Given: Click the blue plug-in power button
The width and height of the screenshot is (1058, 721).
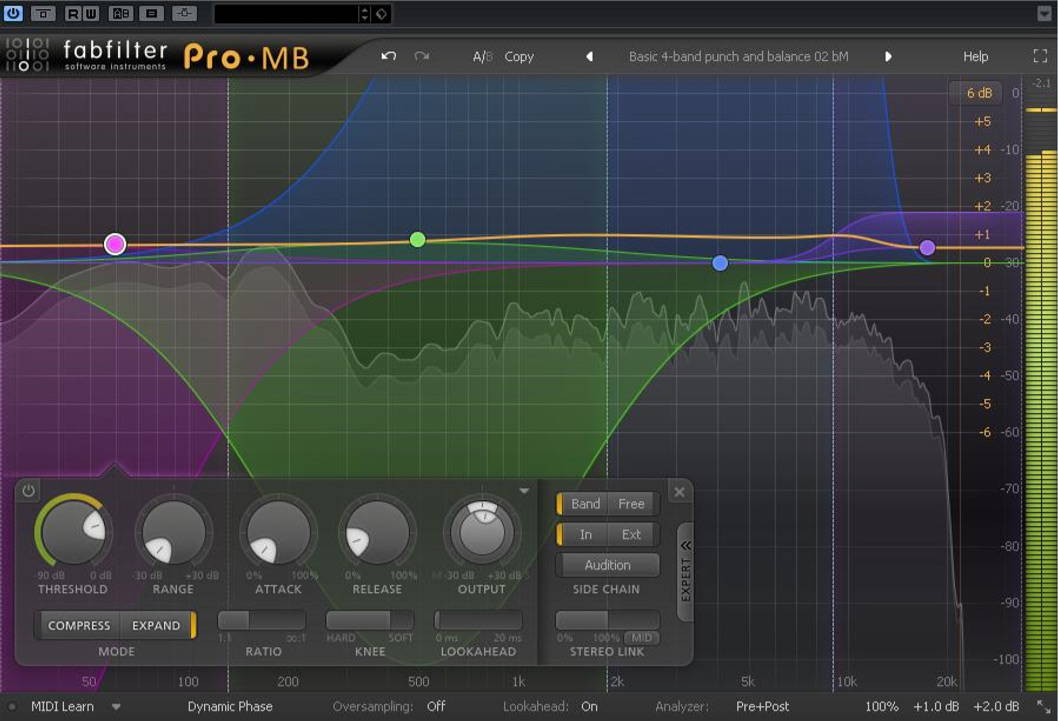Looking at the screenshot, I should tap(13, 13).
